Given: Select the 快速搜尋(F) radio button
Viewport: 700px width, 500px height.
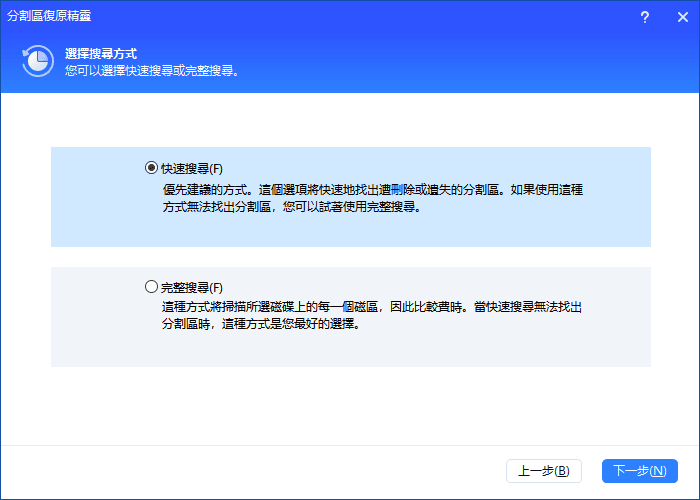Looking at the screenshot, I should (x=151, y=168).
